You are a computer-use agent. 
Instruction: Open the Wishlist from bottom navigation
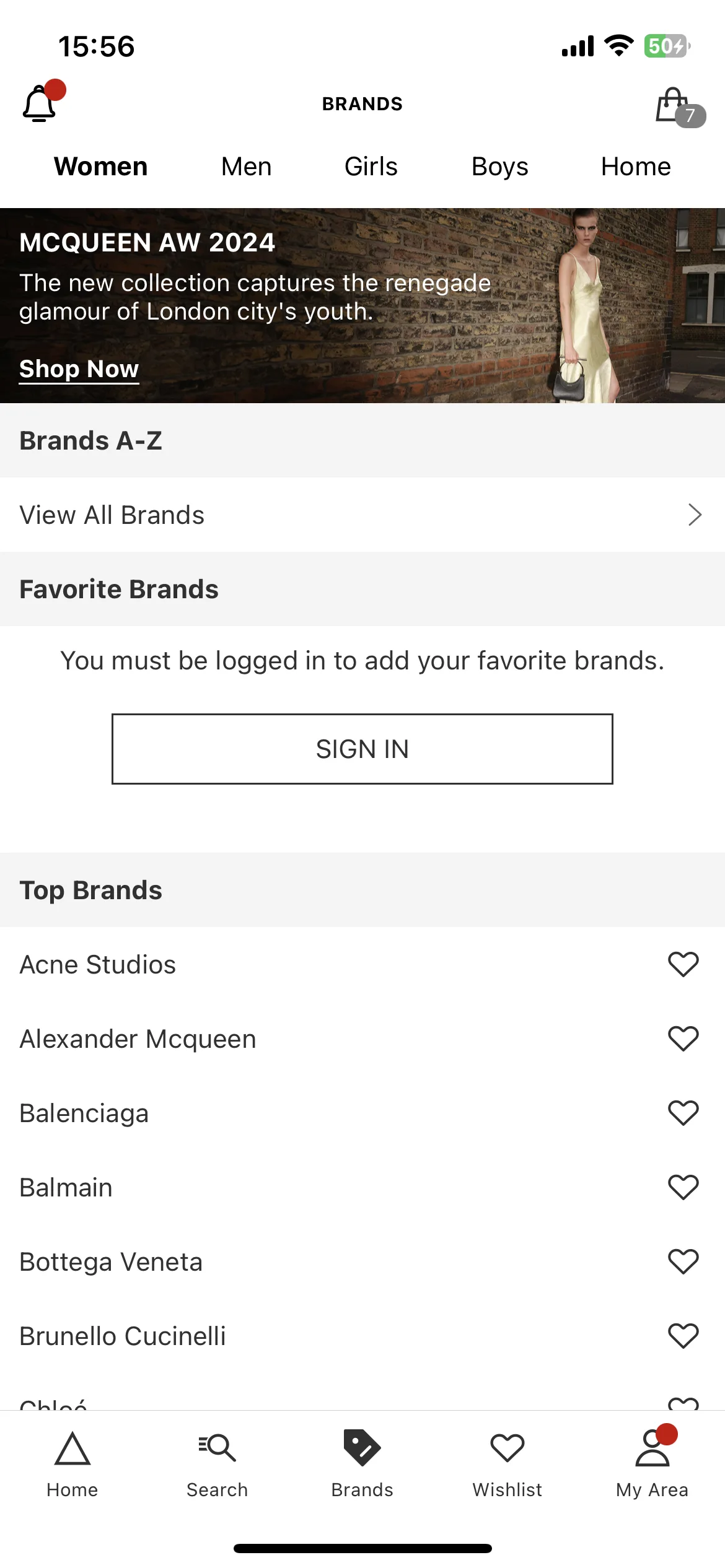click(507, 1465)
